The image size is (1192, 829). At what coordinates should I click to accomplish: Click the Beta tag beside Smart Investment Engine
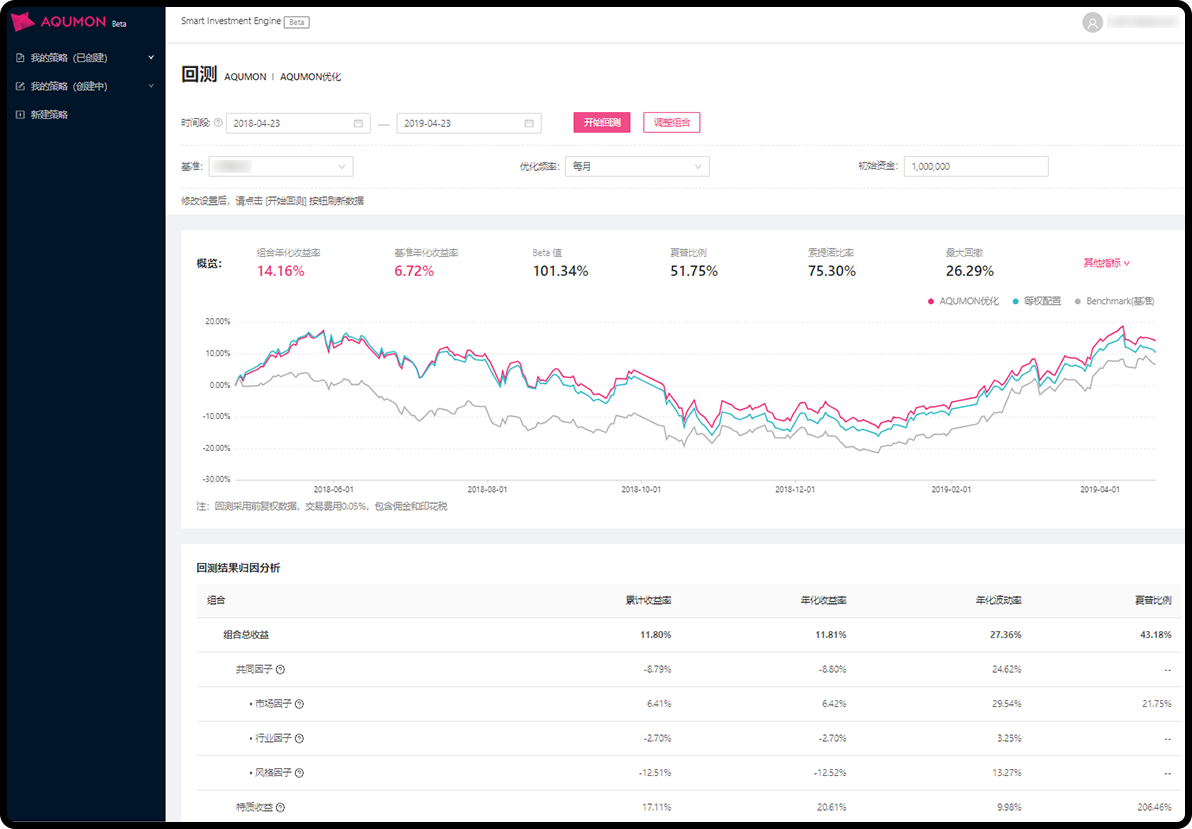coord(296,22)
